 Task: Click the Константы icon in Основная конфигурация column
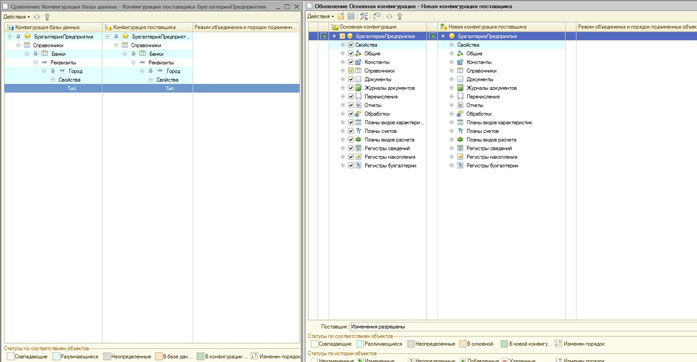pyautogui.click(x=358, y=62)
